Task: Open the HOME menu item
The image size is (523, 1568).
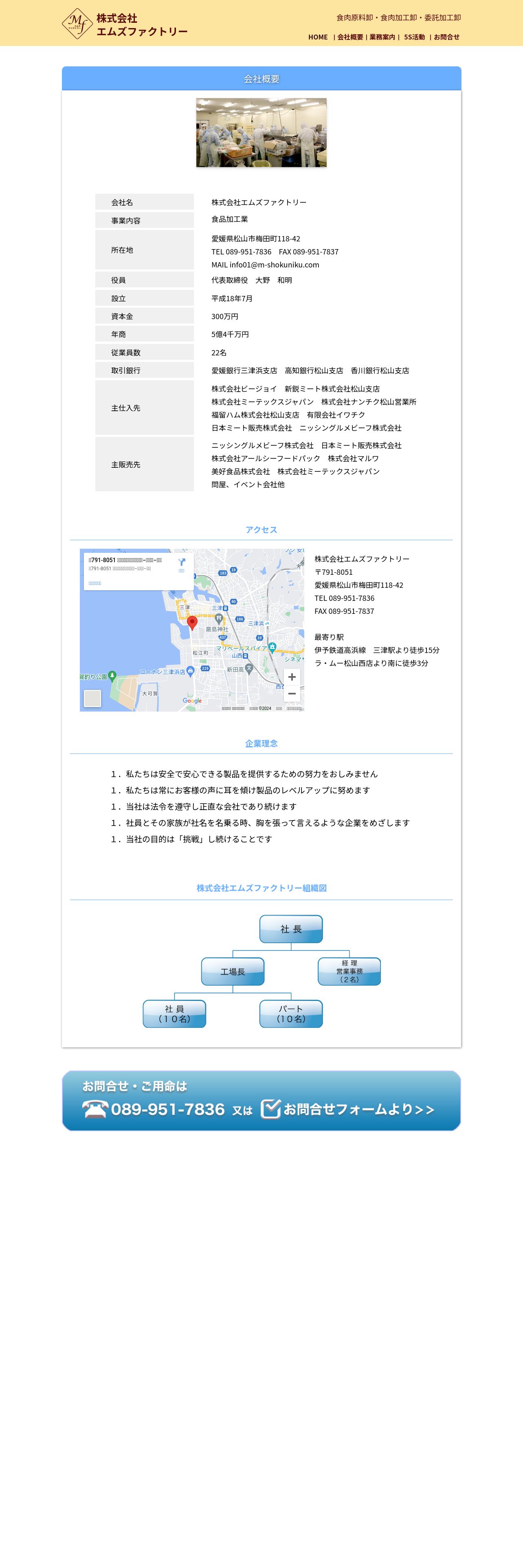Action: coord(318,37)
